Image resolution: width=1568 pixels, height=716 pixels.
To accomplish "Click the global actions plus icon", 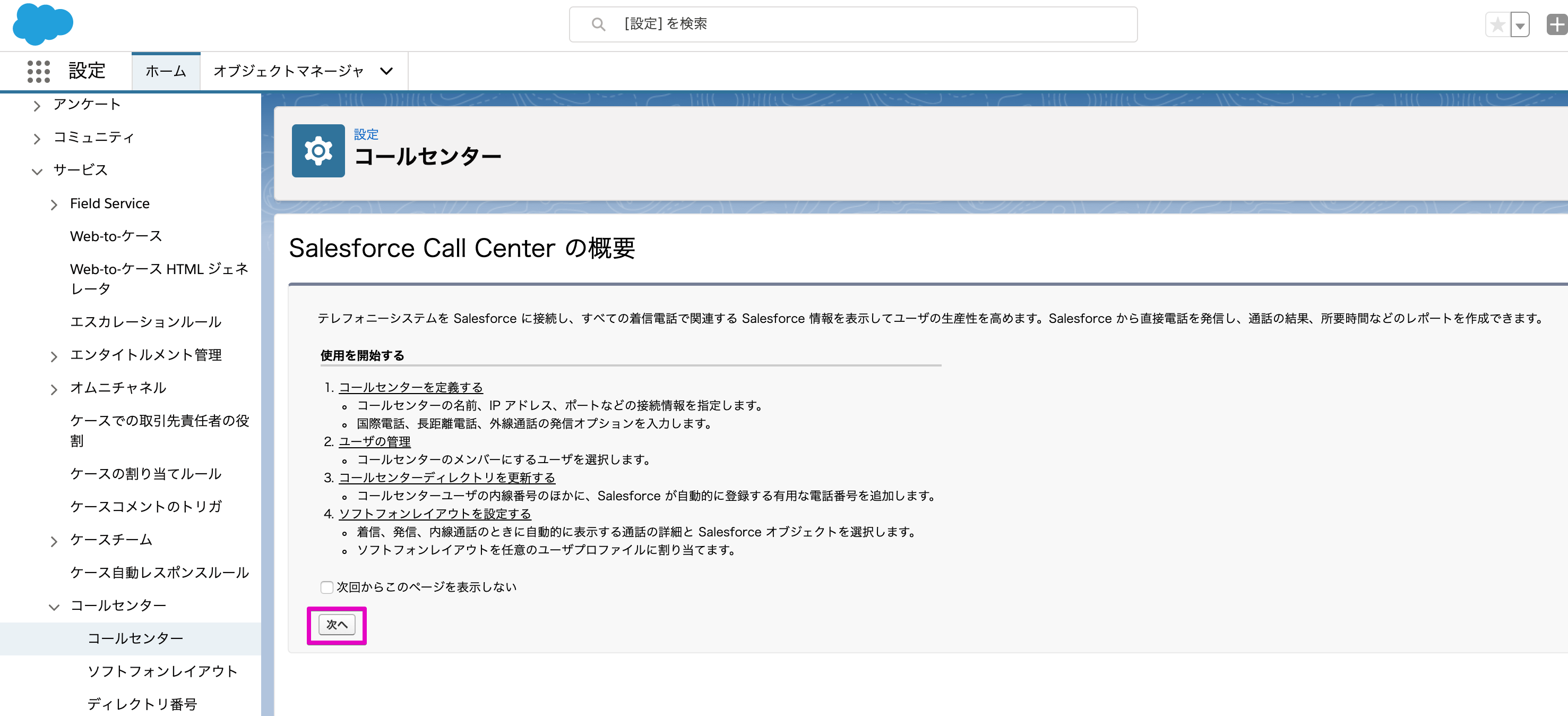I will (1557, 25).
